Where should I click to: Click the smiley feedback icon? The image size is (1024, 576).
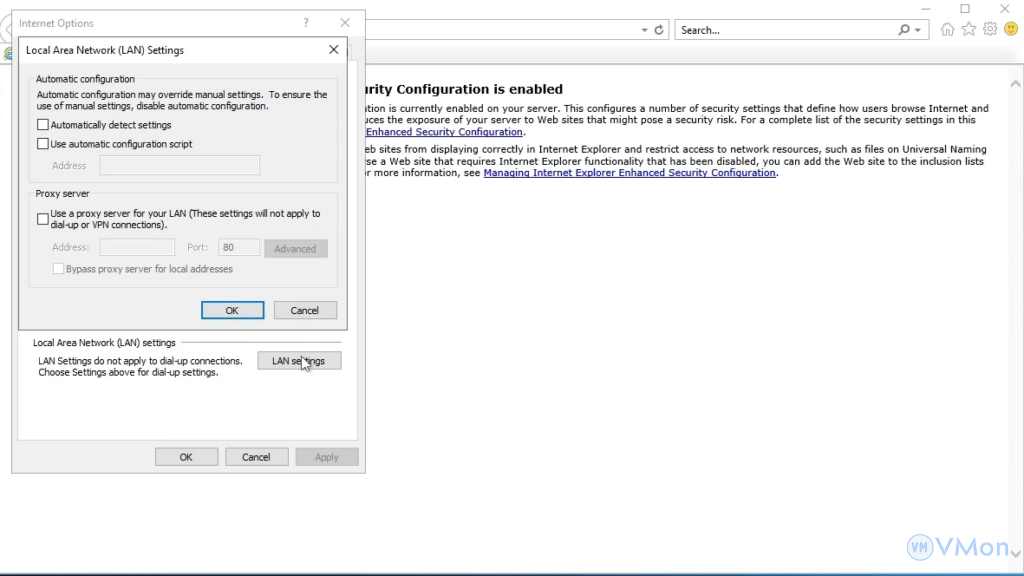tap(1010, 30)
